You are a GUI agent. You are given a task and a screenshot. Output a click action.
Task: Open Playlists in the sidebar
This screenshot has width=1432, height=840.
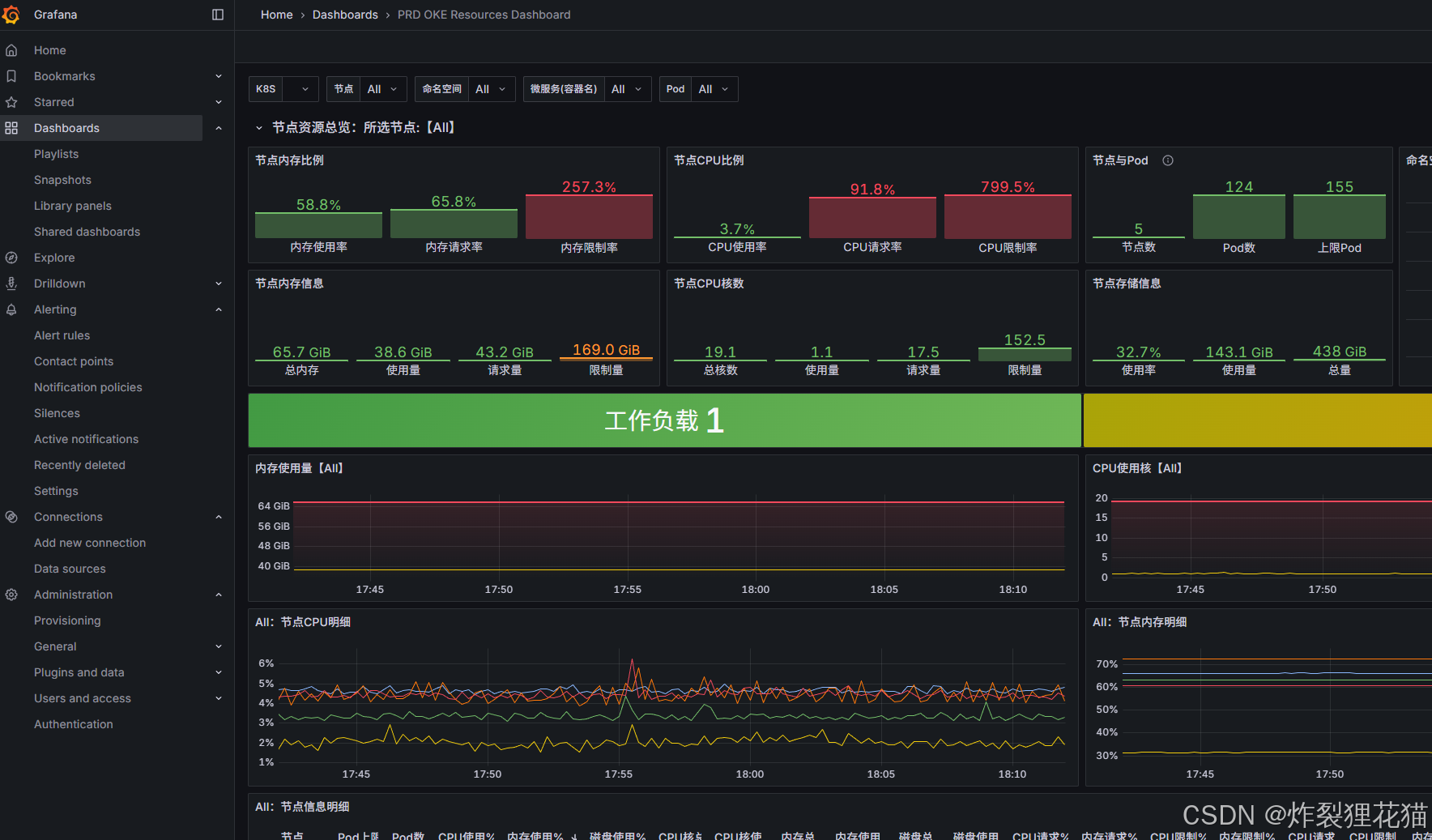pyautogui.click(x=56, y=154)
